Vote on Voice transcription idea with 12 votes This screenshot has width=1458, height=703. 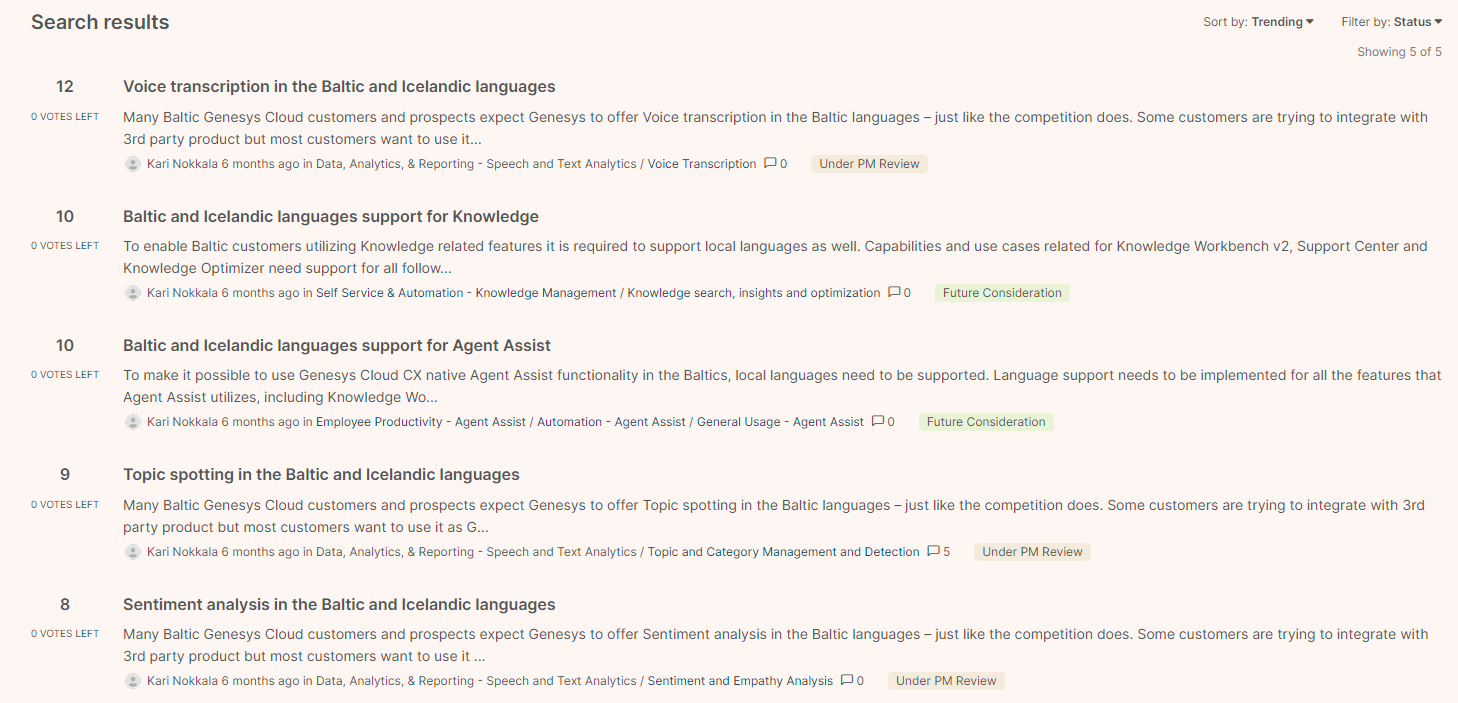point(65,87)
